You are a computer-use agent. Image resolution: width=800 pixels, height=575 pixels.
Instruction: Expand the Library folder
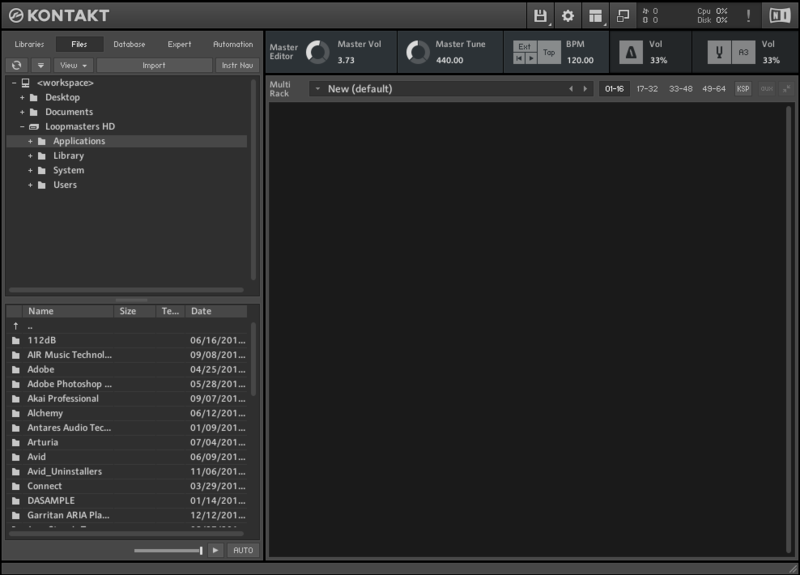pyautogui.click(x=30, y=156)
